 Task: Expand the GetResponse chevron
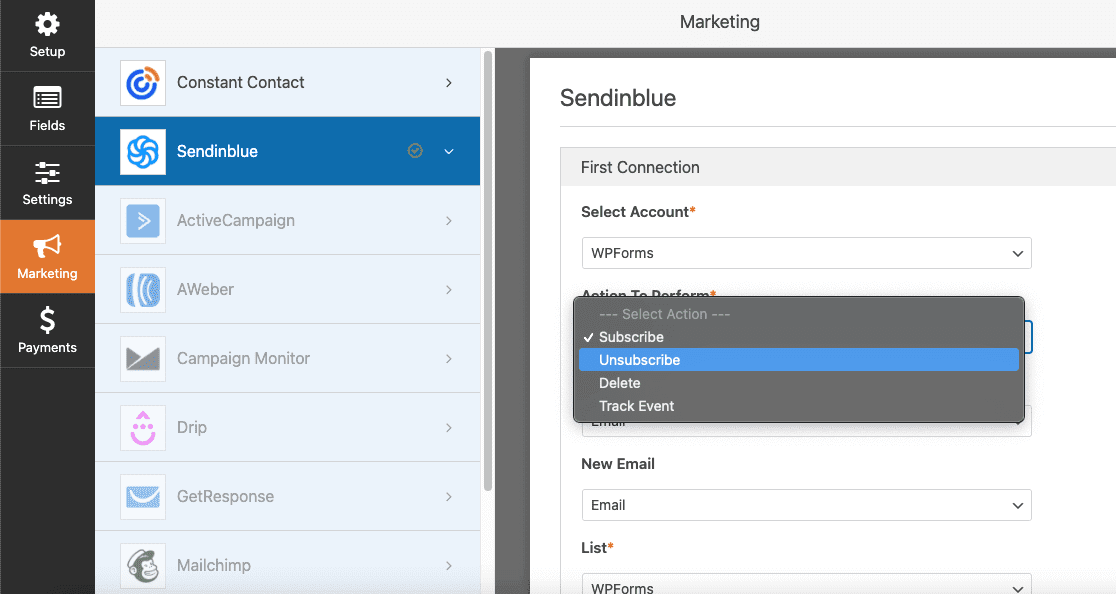[x=448, y=497]
